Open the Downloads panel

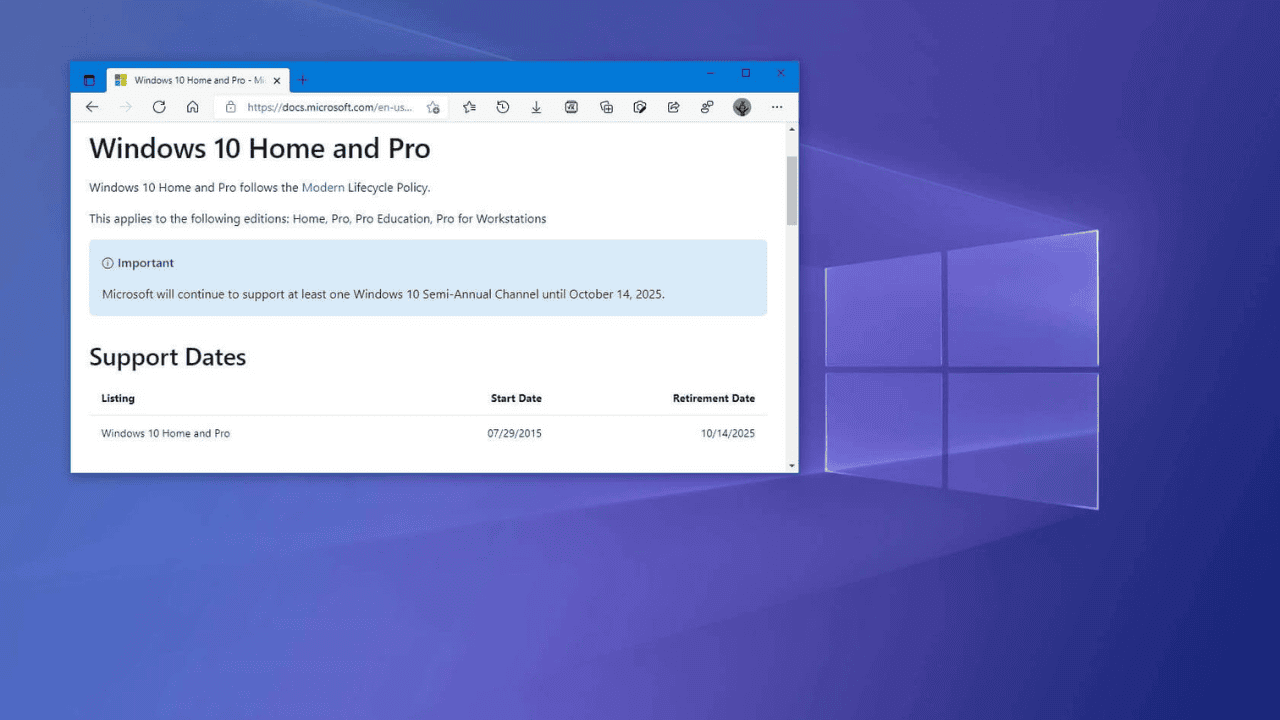(536, 107)
